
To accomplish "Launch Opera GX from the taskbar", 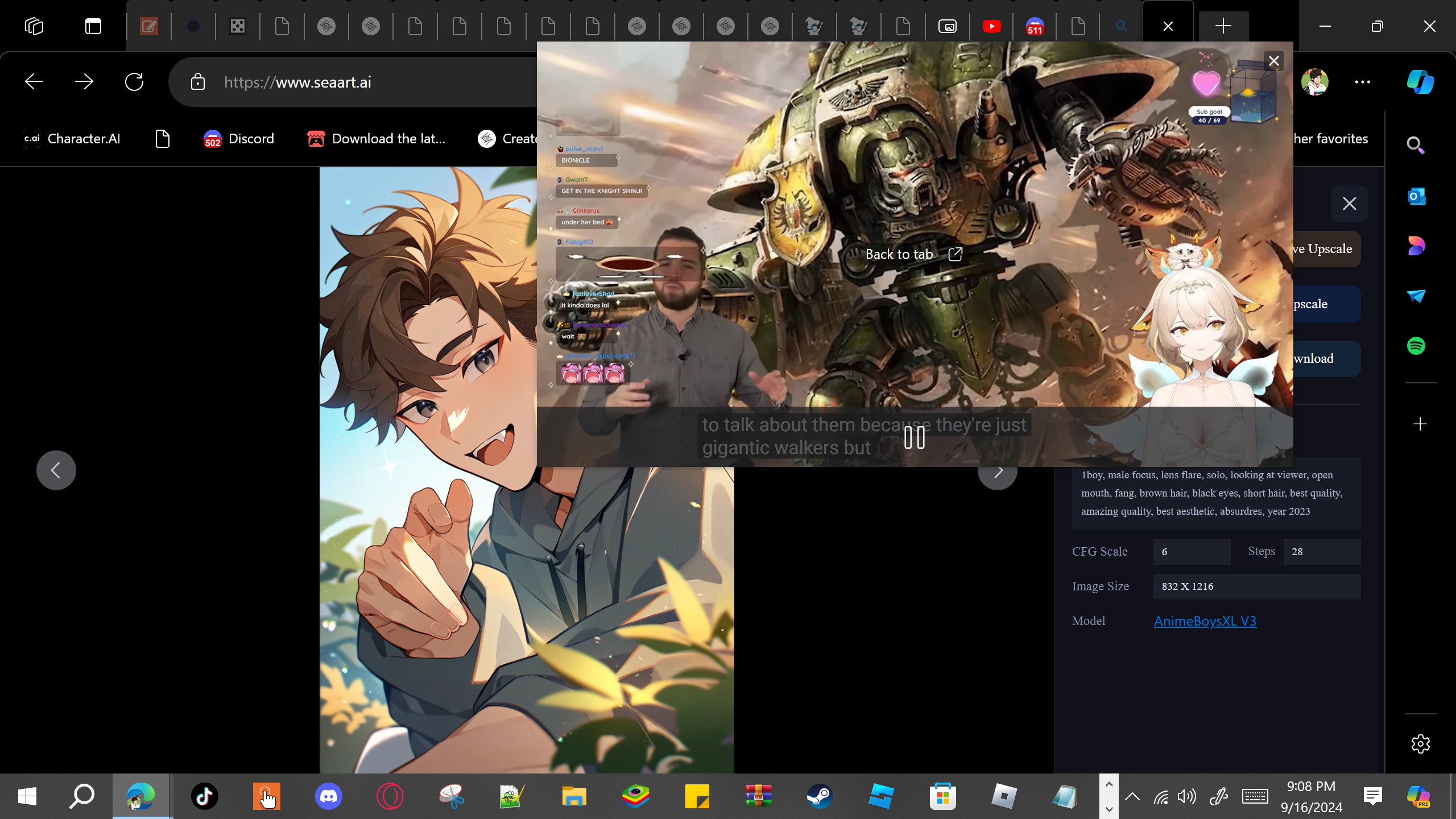I will (x=390, y=796).
